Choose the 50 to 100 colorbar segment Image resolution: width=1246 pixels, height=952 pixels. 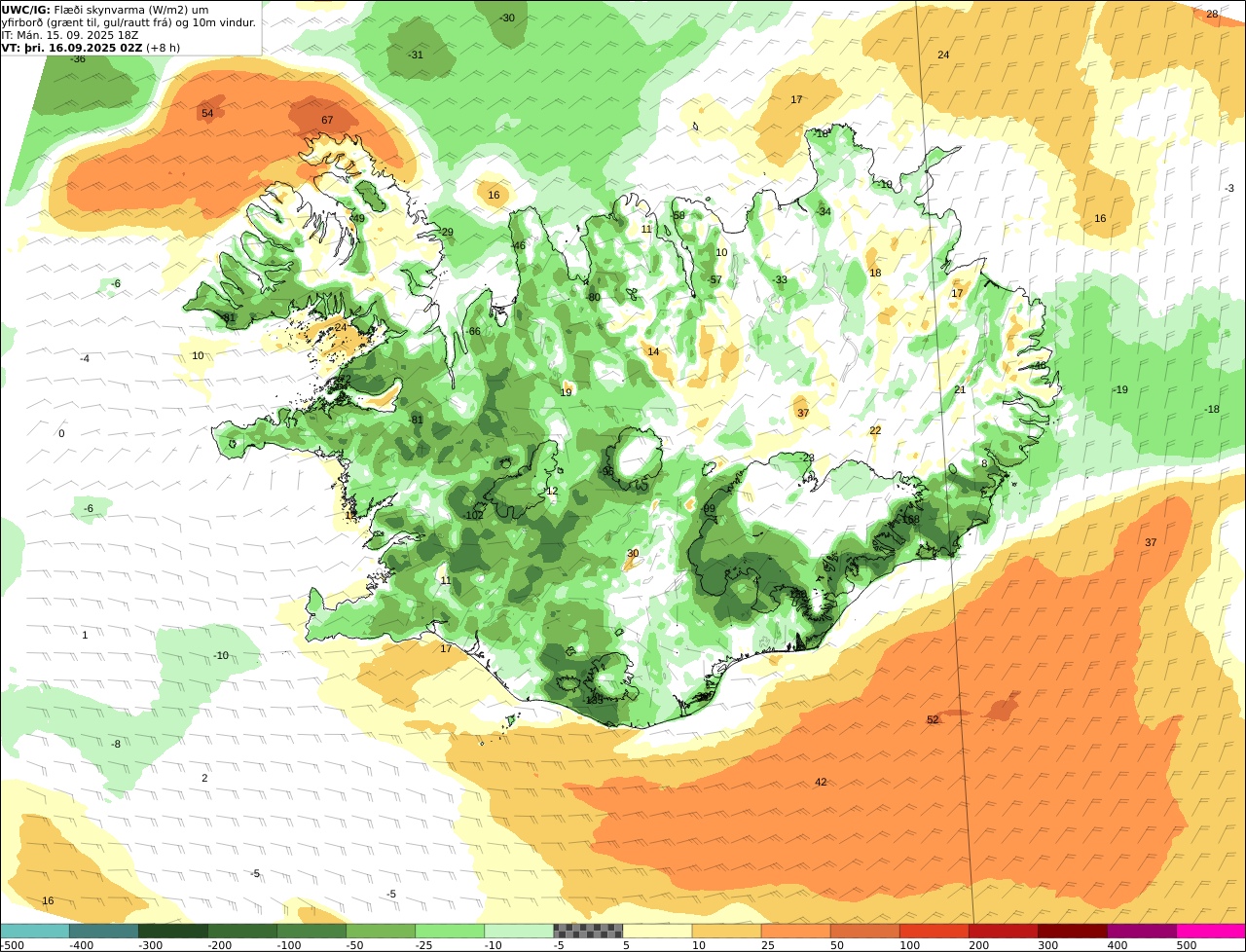(x=864, y=931)
